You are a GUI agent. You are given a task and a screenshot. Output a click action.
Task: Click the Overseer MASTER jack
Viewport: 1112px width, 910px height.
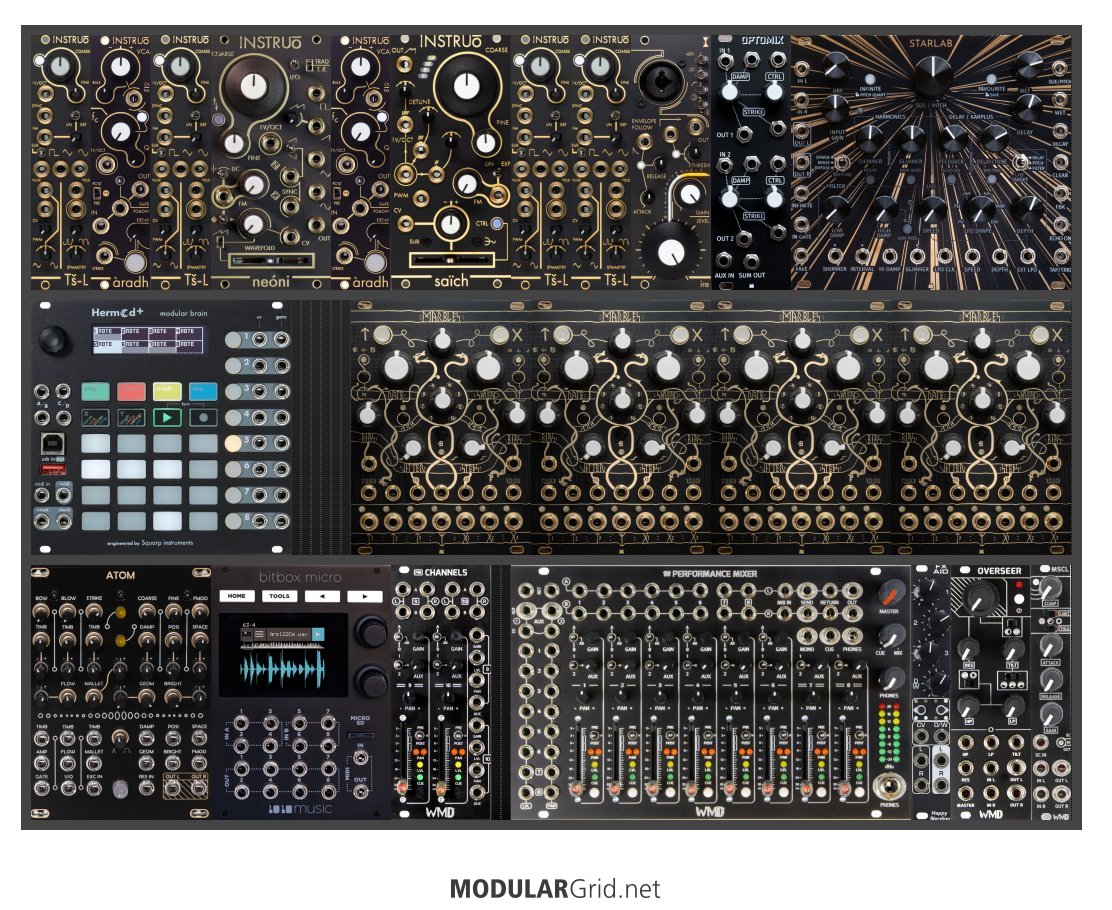966,791
